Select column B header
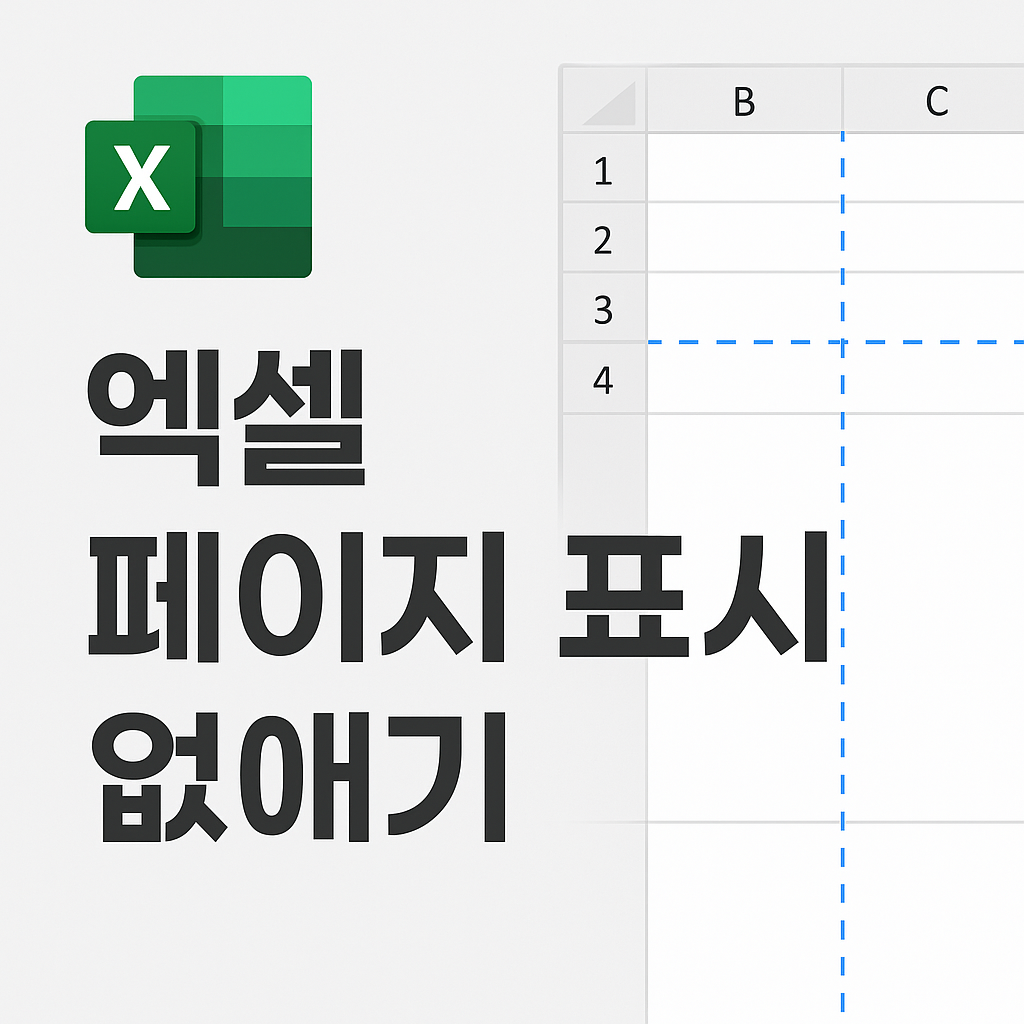This screenshot has height=1024, width=1024. (x=744, y=101)
